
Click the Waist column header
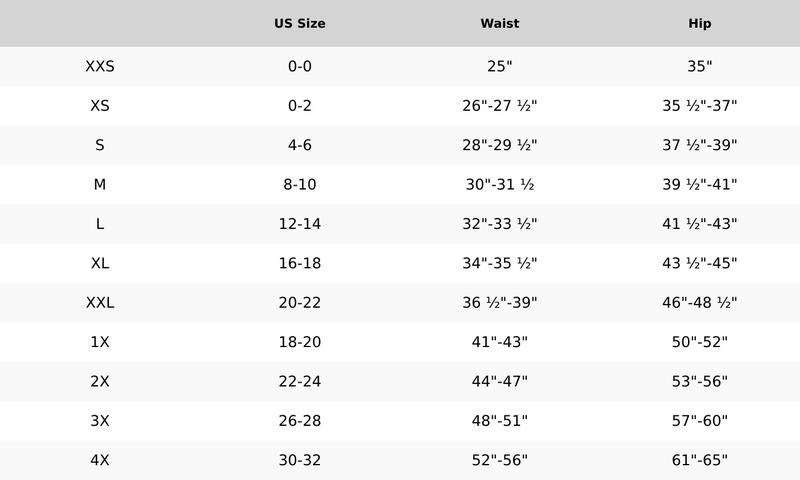point(500,23)
